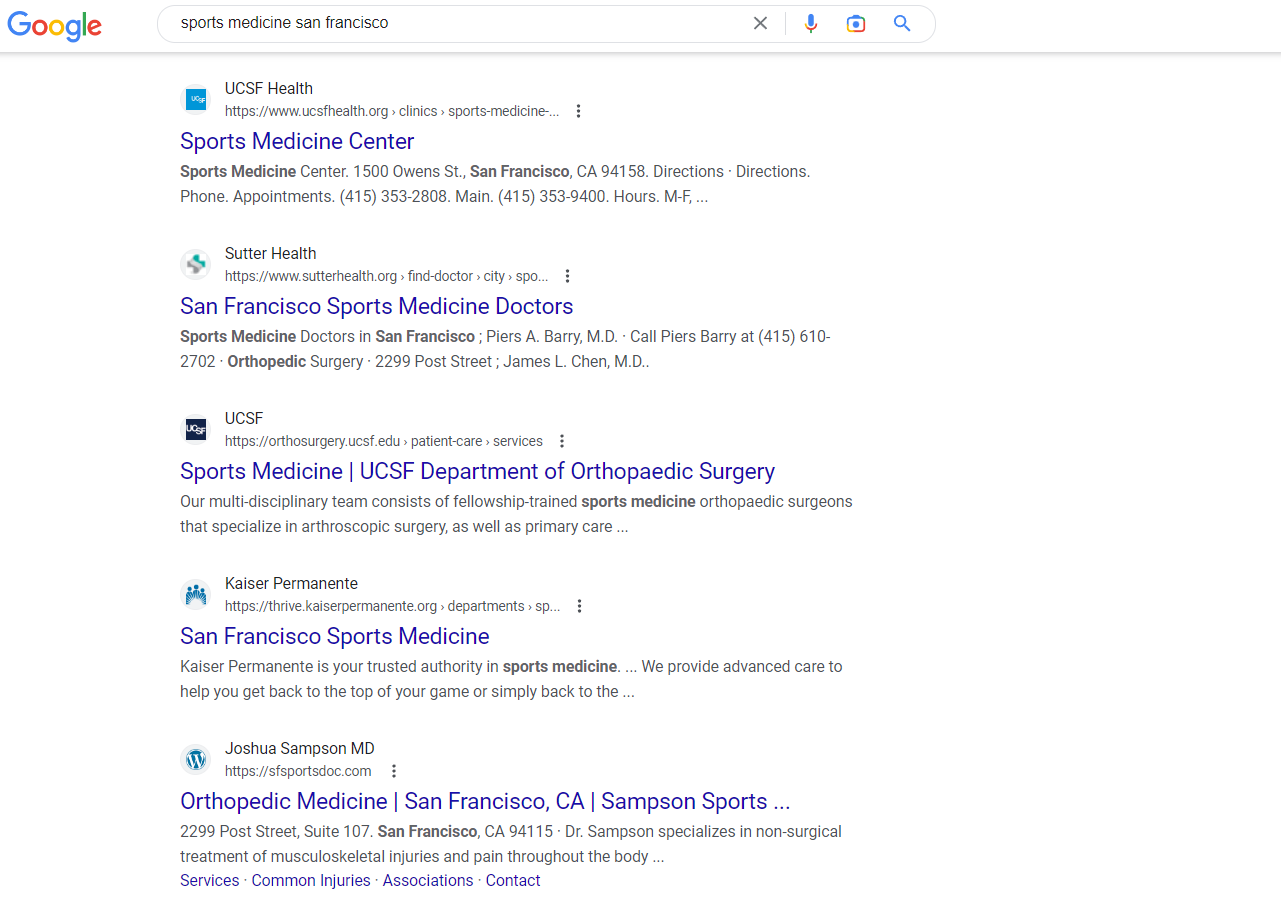
Task: Click the Google logo
Action: click(55, 25)
